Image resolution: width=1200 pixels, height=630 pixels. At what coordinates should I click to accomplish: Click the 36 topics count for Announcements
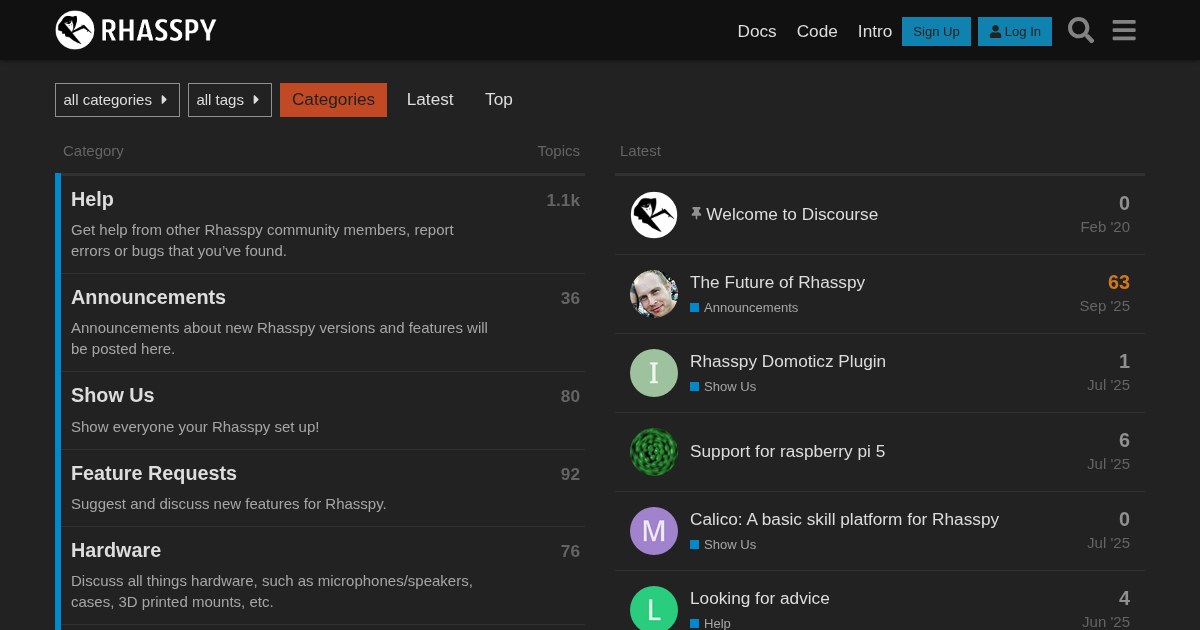pos(570,298)
